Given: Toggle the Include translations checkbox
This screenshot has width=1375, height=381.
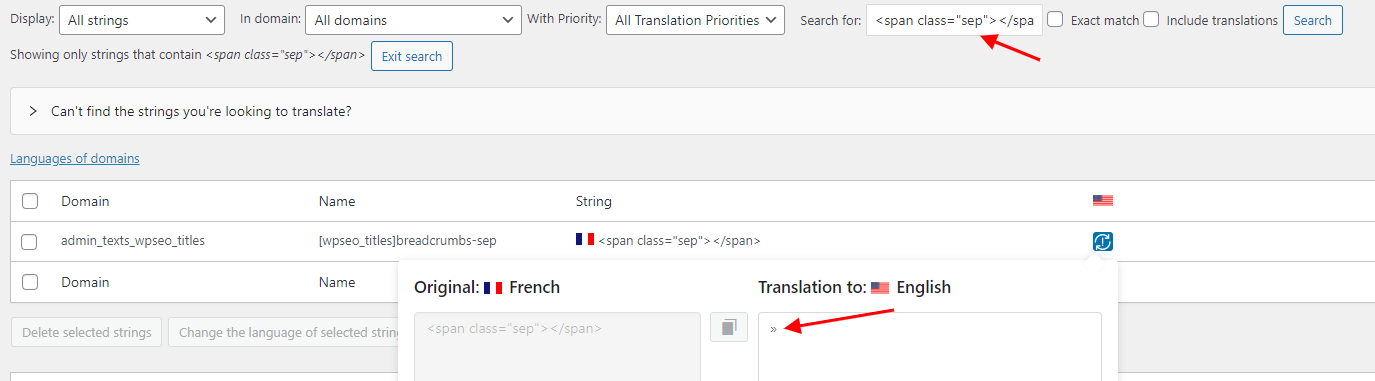Looking at the screenshot, I should point(1151,19).
